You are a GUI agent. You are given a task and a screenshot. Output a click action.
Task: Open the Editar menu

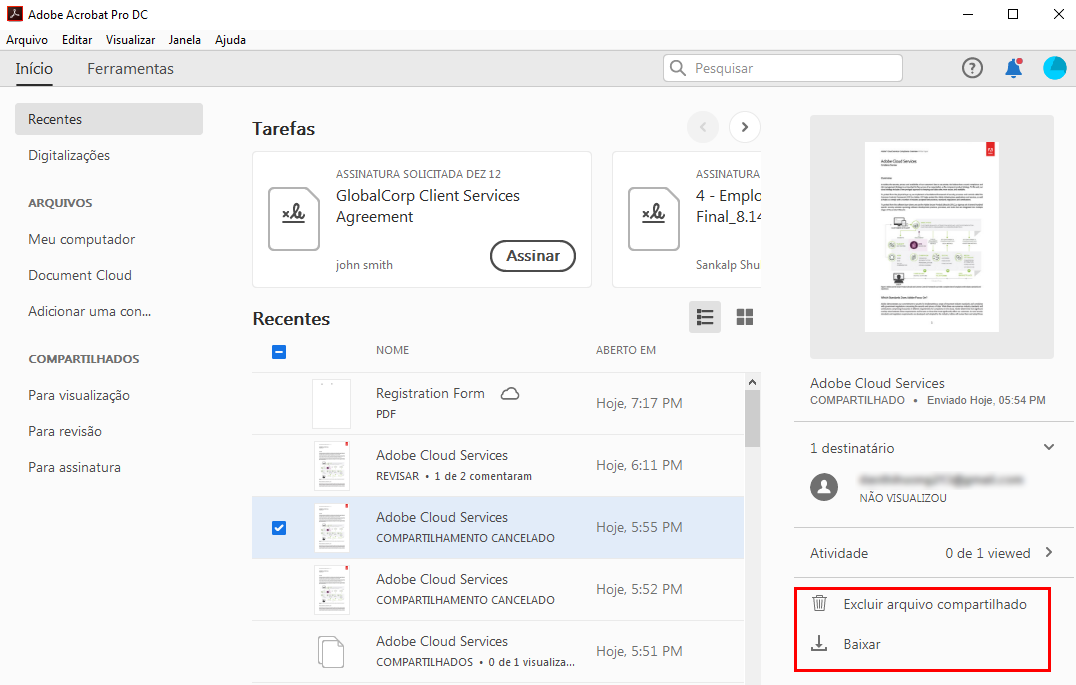tap(77, 40)
